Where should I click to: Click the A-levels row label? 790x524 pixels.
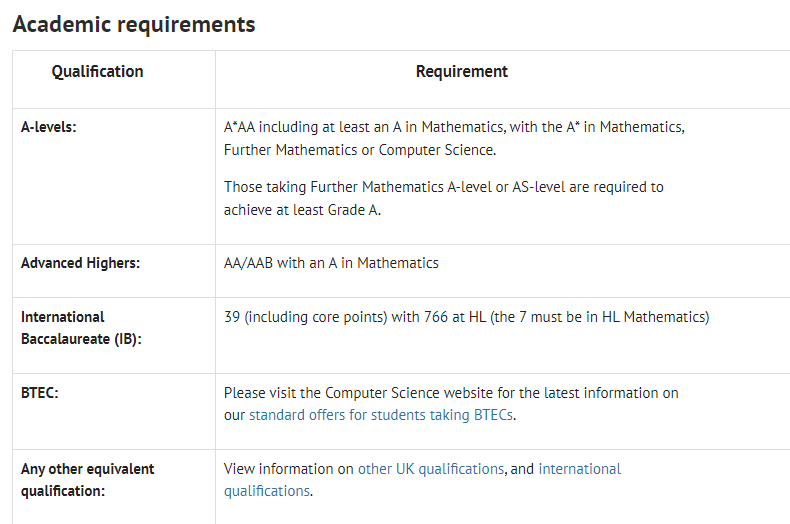coord(49,127)
